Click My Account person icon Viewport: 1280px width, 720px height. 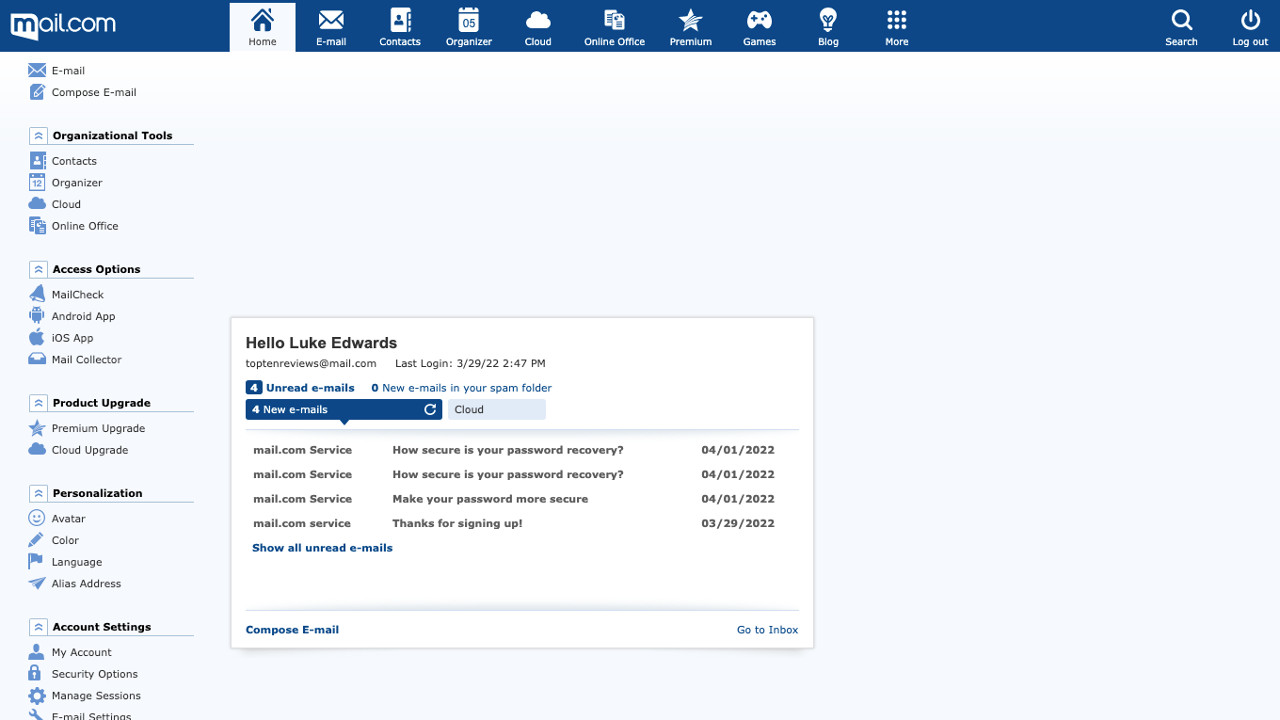pyautogui.click(x=37, y=652)
